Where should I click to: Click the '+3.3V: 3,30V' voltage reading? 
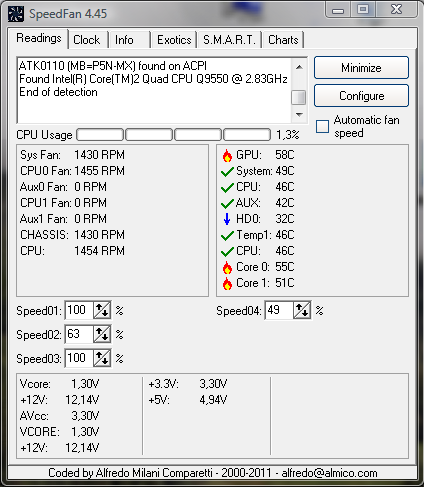188,384
